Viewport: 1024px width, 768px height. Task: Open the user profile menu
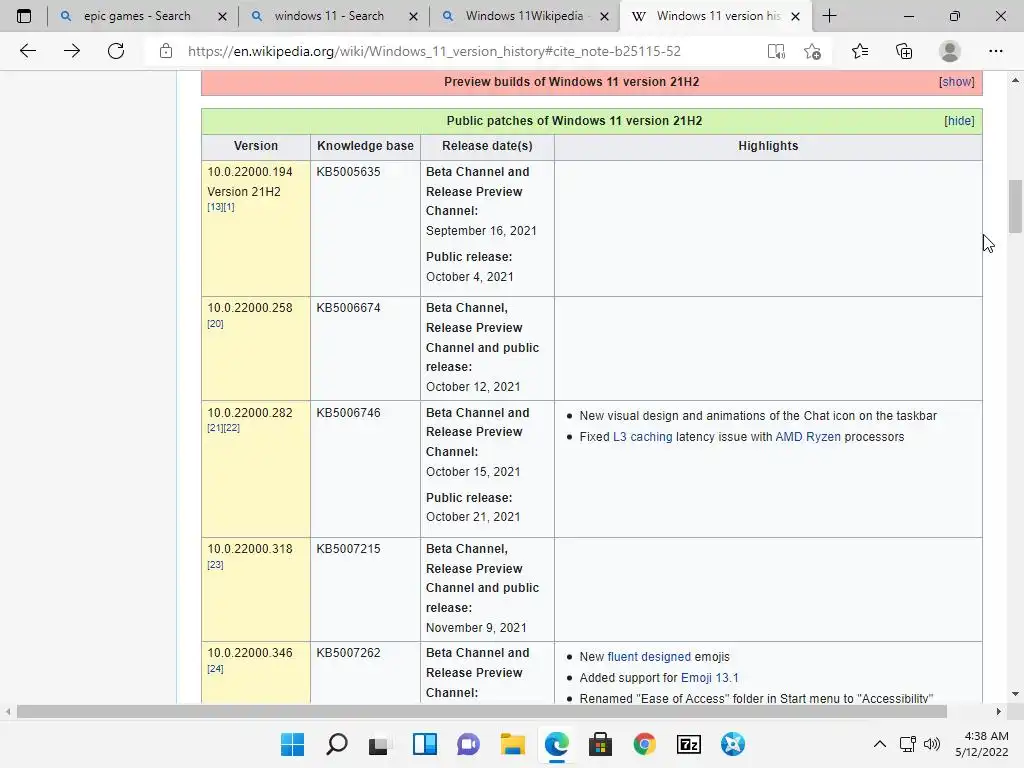pos(950,51)
